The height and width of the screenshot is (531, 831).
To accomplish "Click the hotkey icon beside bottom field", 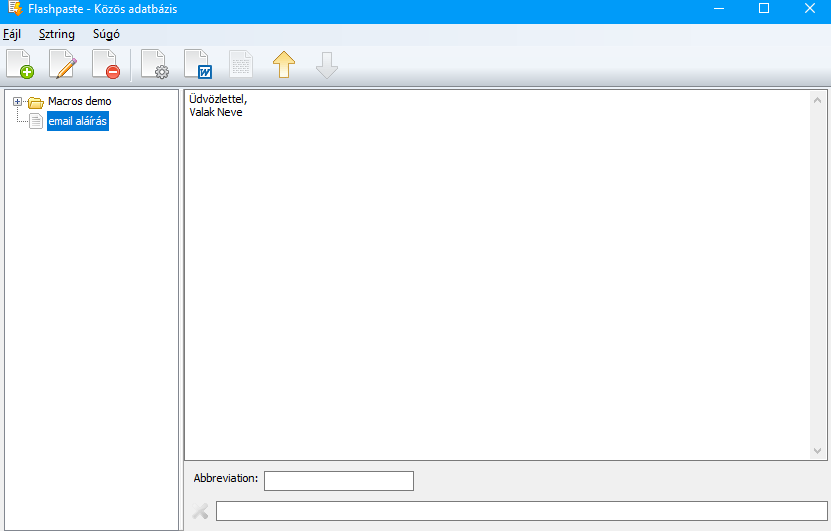I will (x=201, y=511).
